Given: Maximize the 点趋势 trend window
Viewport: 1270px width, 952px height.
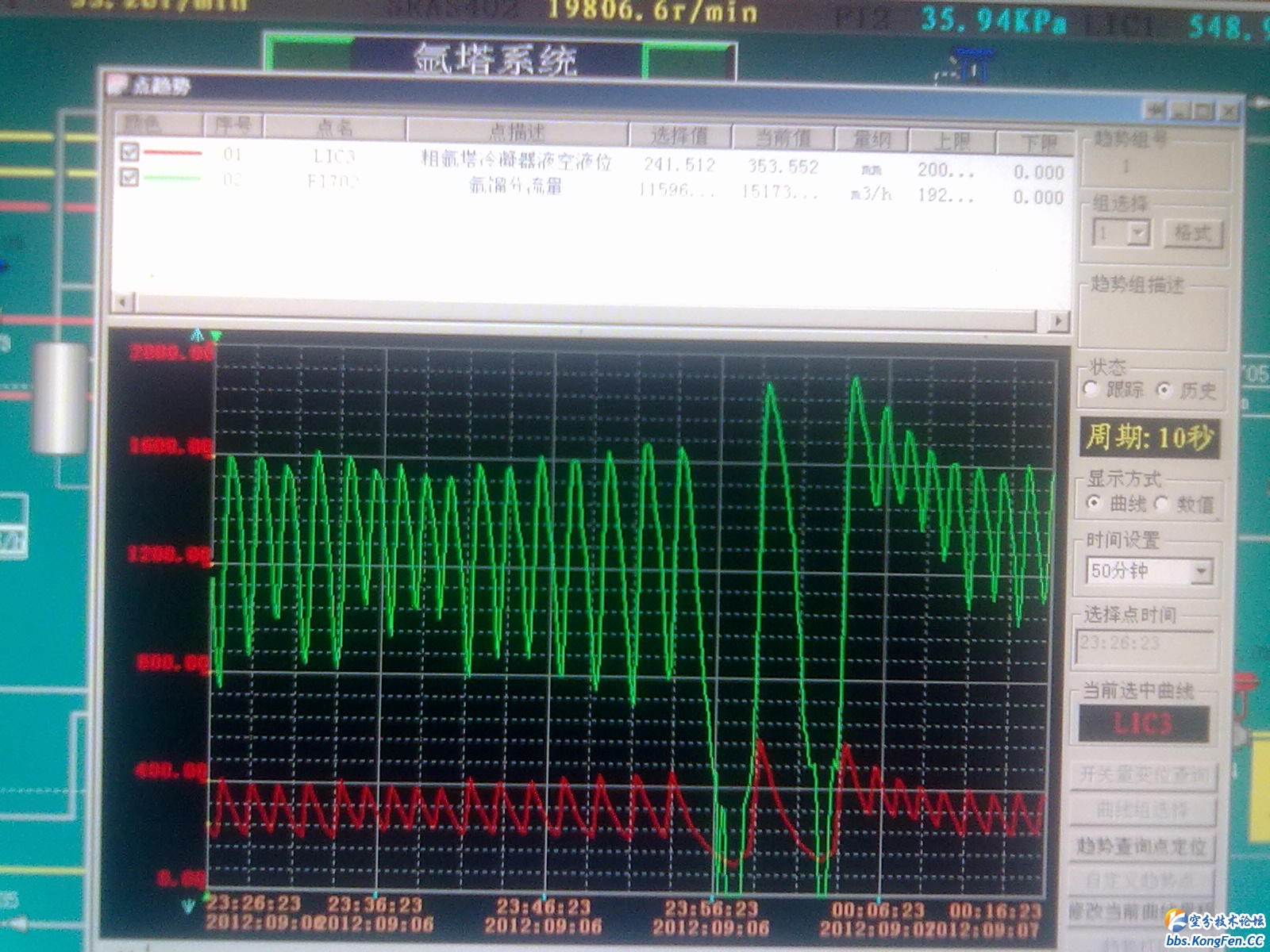Looking at the screenshot, I should 1203,111.
